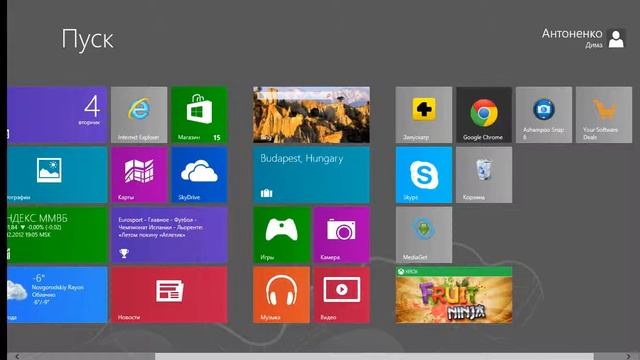Open the Fruit Ninja game tile
Screen dimensions: 640x360
pyautogui.click(x=454, y=295)
